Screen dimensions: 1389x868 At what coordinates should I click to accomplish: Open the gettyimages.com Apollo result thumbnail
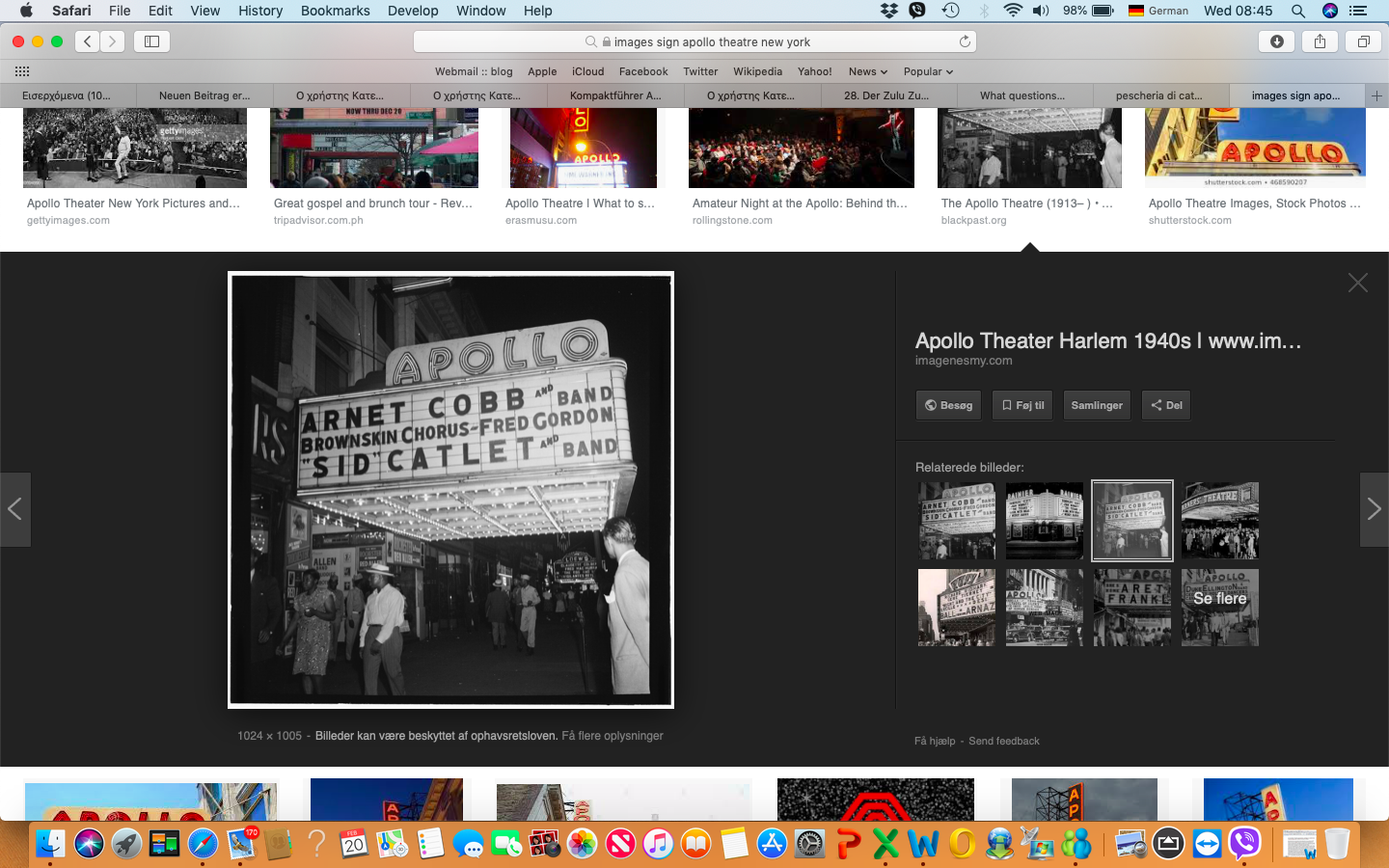(135, 148)
